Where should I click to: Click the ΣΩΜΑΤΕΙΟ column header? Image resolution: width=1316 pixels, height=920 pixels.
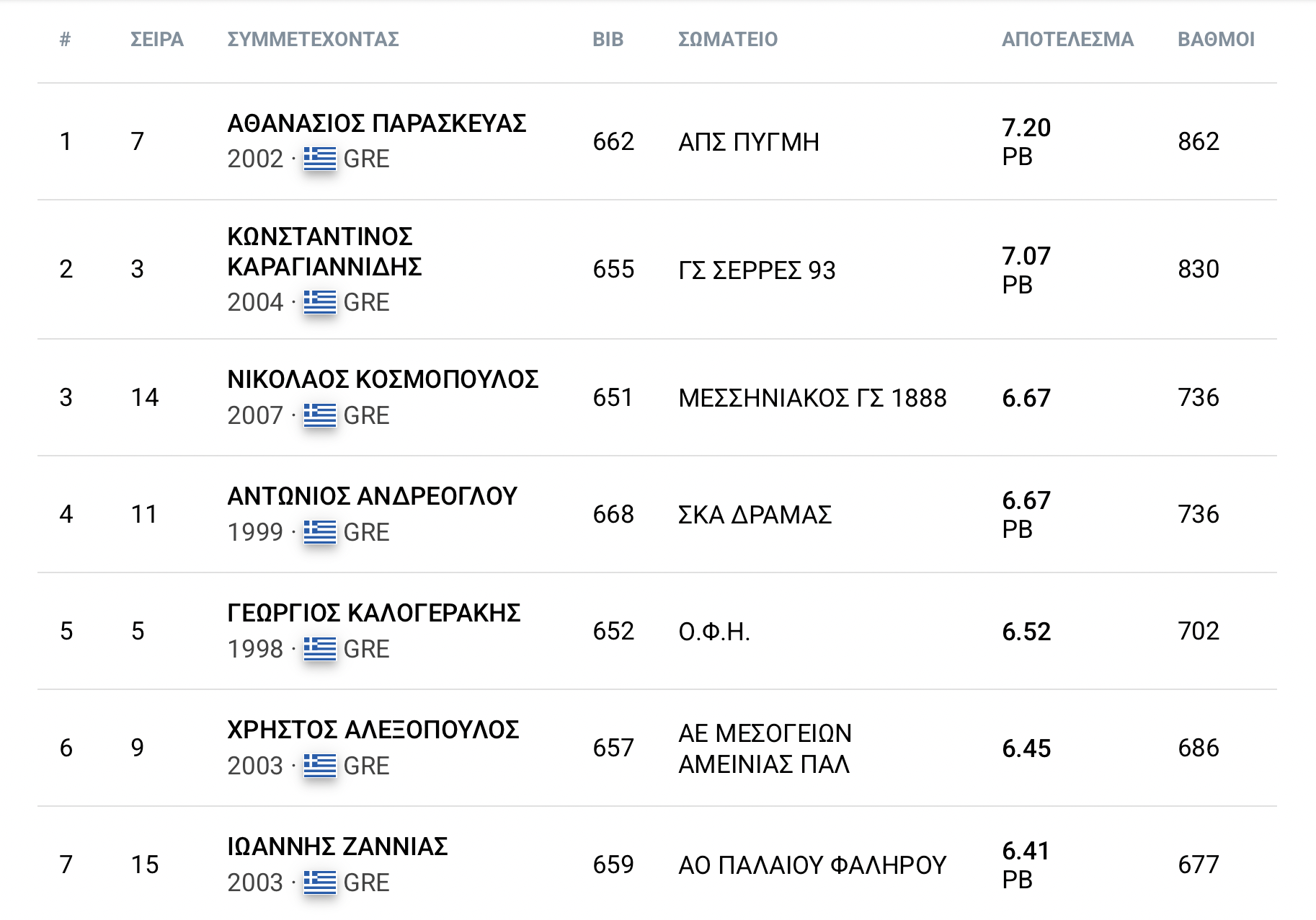coord(728,40)
